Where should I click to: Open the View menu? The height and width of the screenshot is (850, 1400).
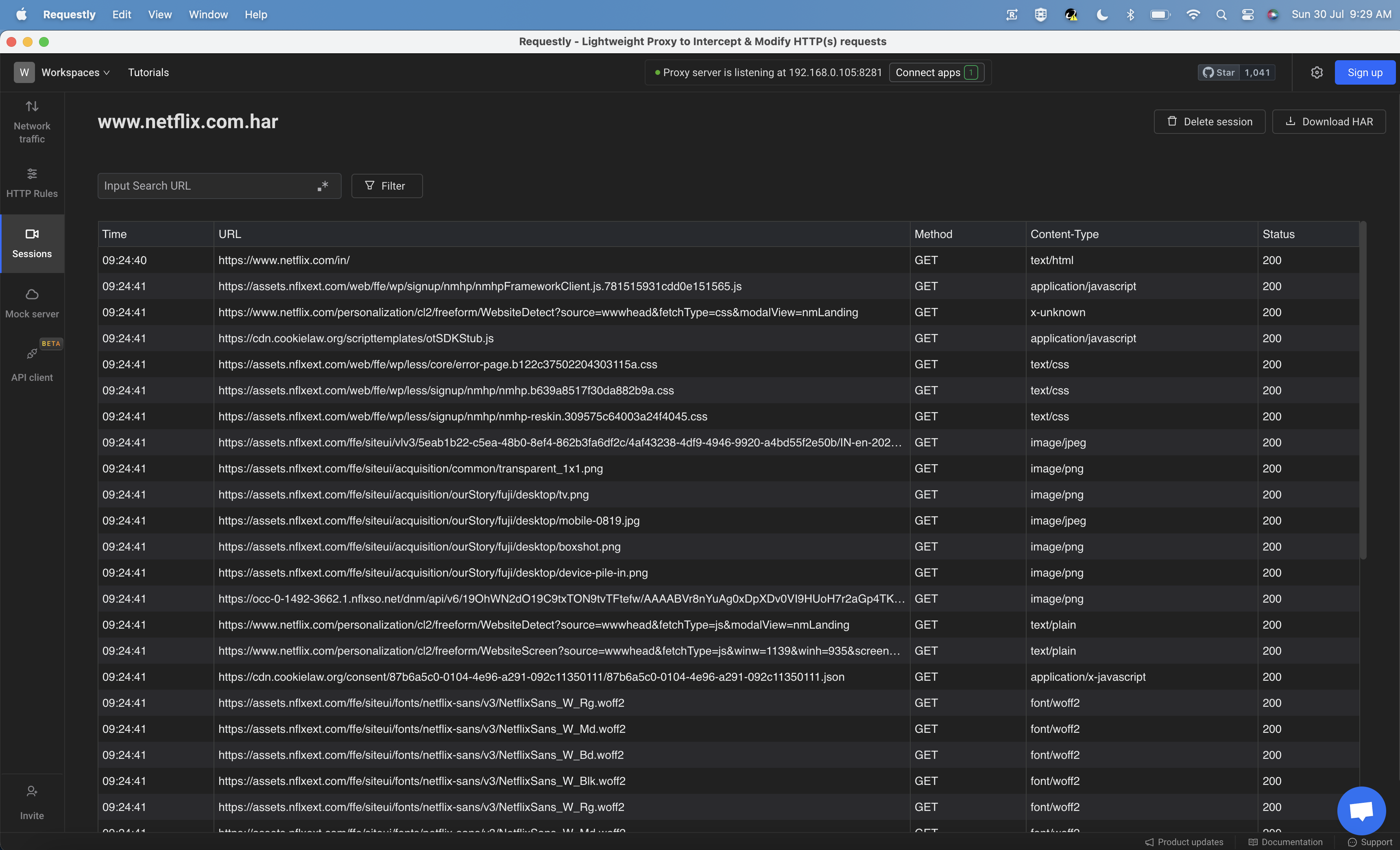(160, 14)
